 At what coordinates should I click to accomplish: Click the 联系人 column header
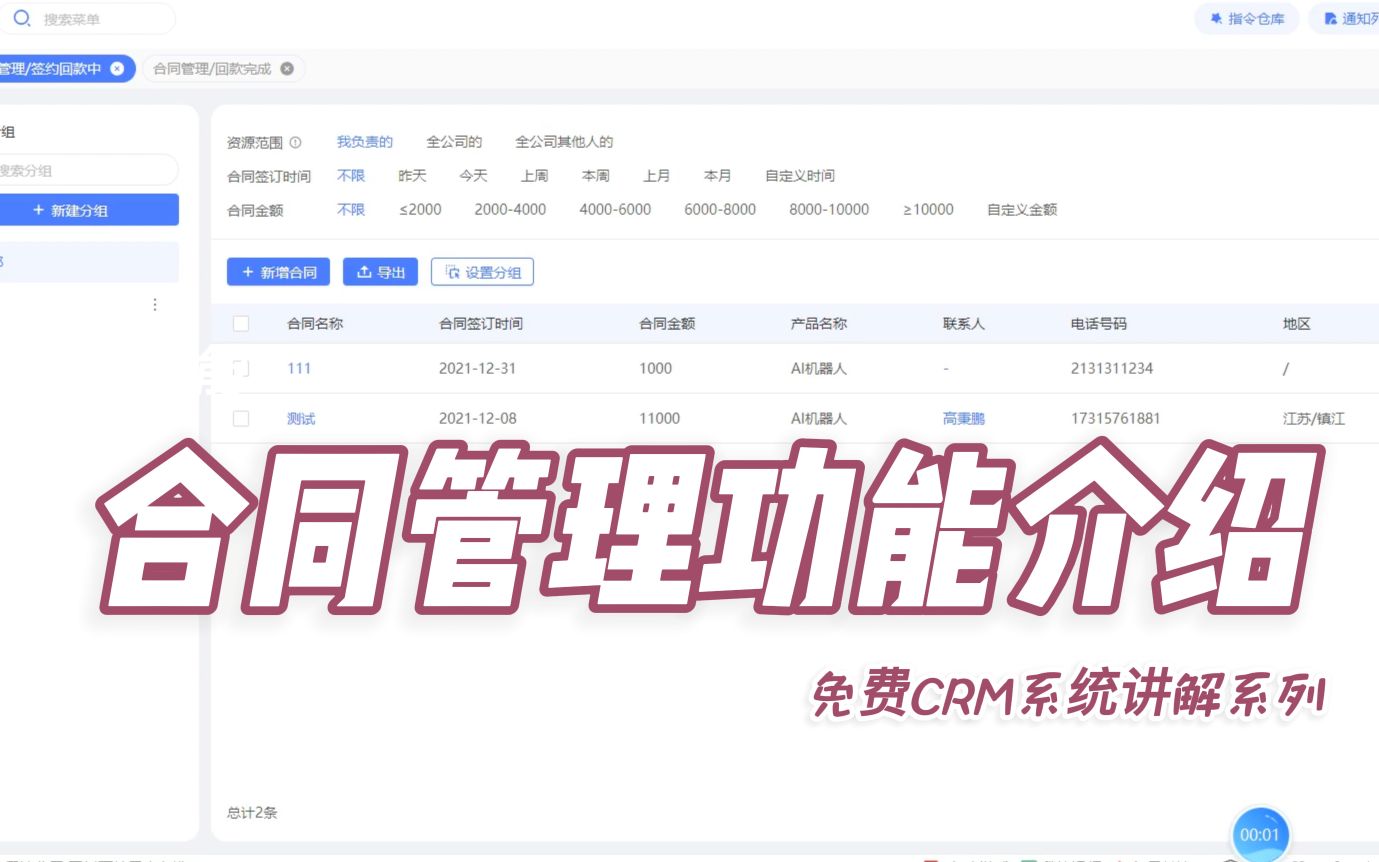click(964, 324)
